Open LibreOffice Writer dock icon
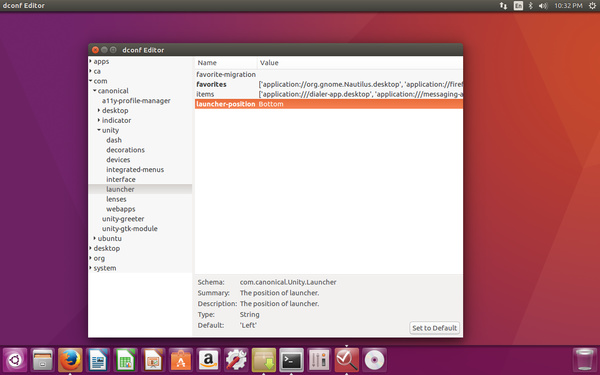The width and height of the screenshot is (600, 375). coord(98,360)
